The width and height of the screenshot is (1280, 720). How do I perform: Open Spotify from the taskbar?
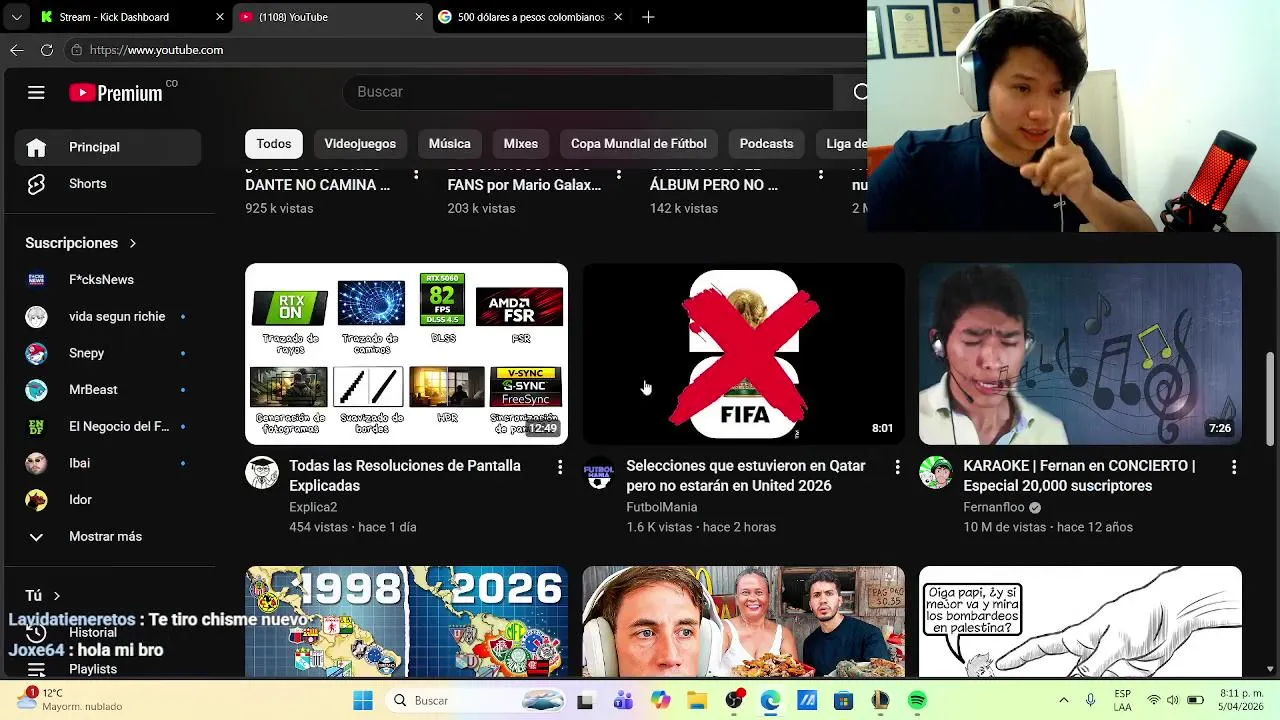[917, 701]
